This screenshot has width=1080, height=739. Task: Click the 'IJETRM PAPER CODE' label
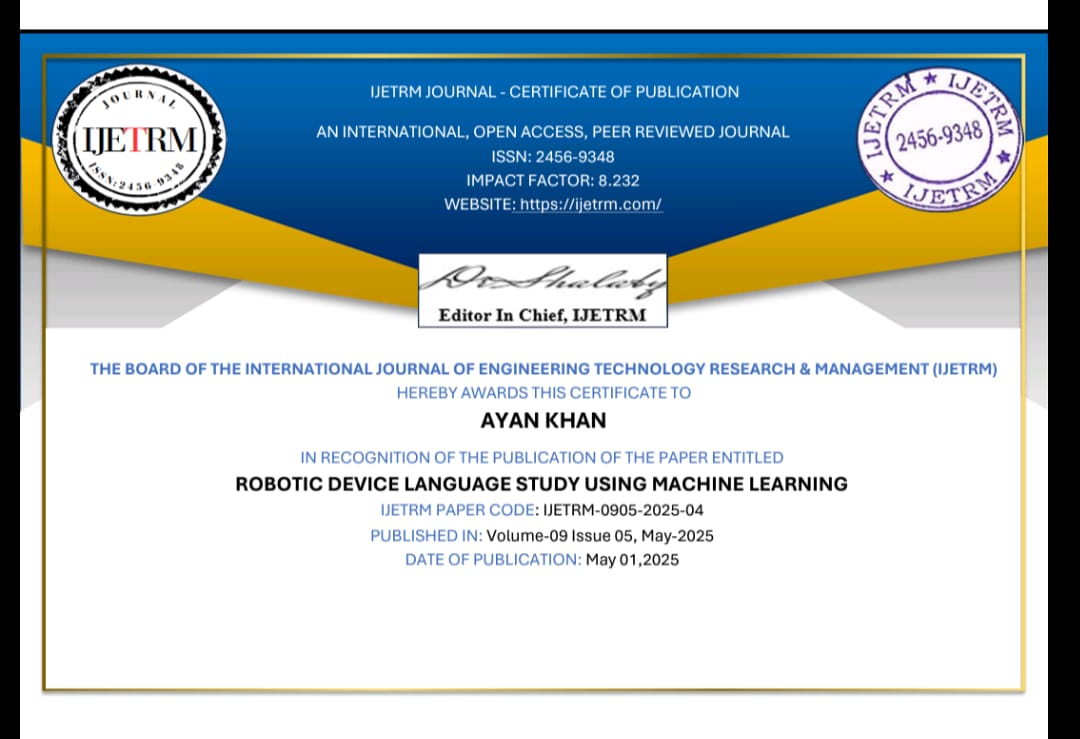point(457,510)
